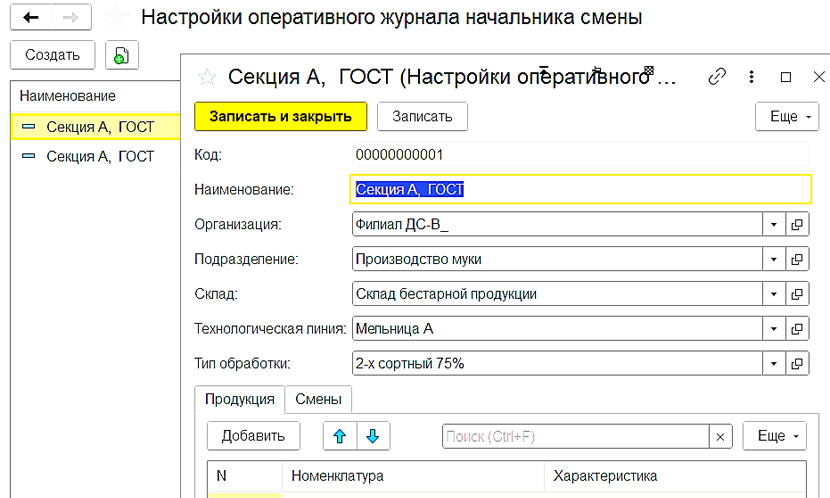Screen dimensions: 830x498
Task: Focus the Подразделение field Производство муки
Action: point(557,259)
